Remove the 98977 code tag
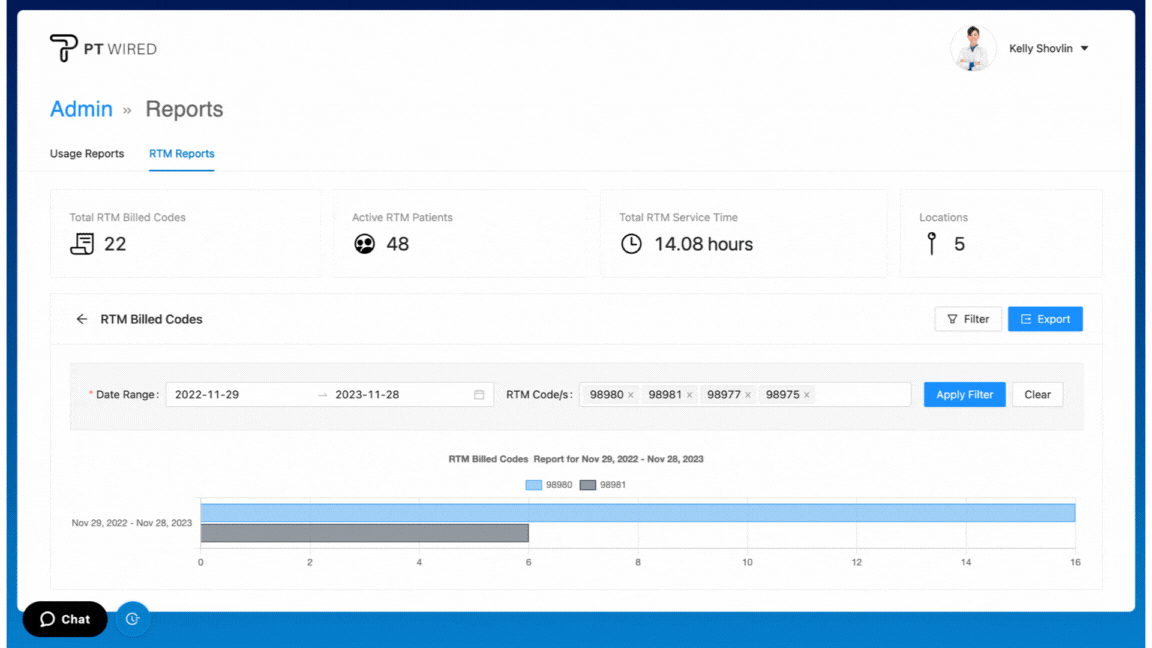The height and width of the screenshot is (648, 1152). (748, 395)
